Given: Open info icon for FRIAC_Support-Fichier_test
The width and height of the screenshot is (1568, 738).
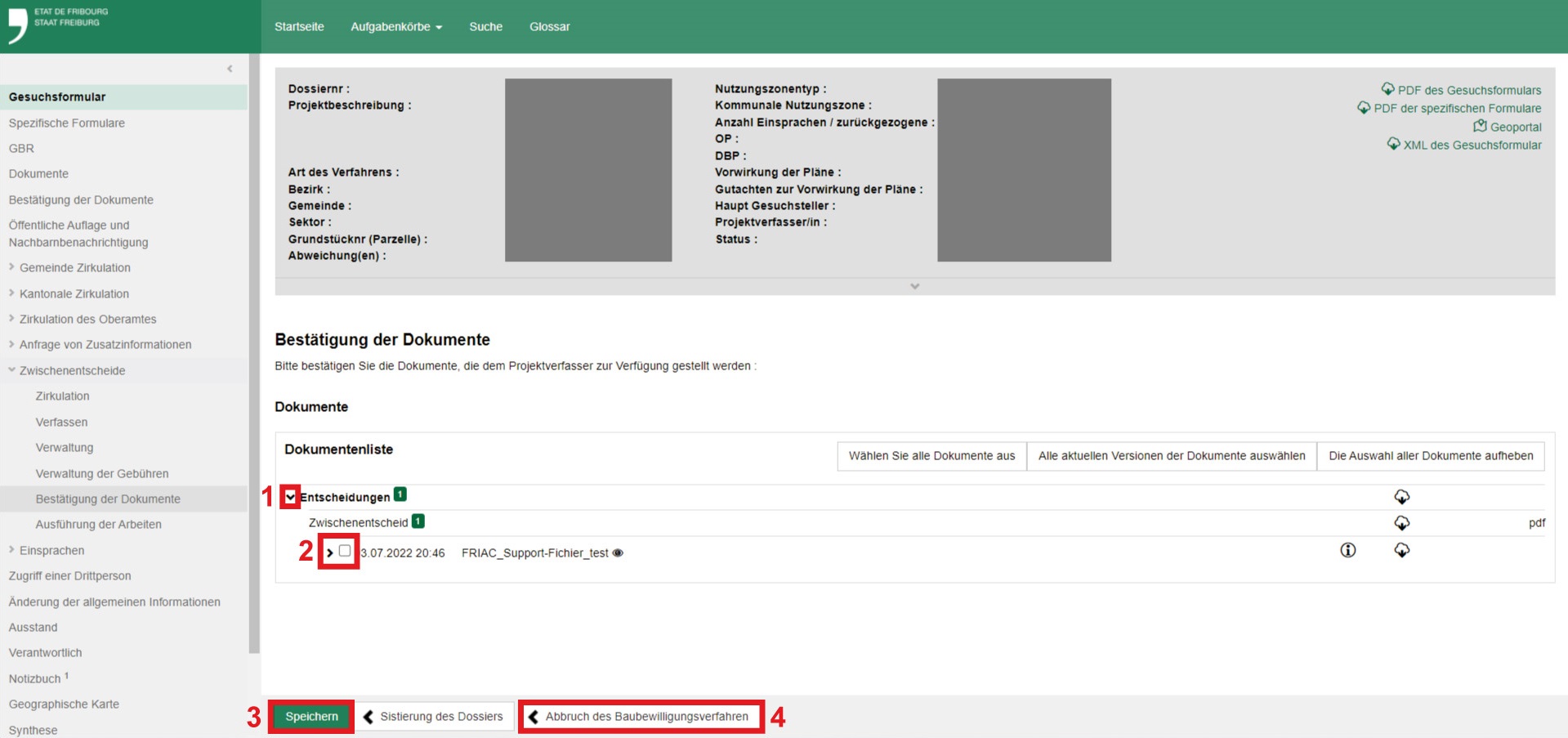Looking at the screenshot, I should (x=1347, y=551).
